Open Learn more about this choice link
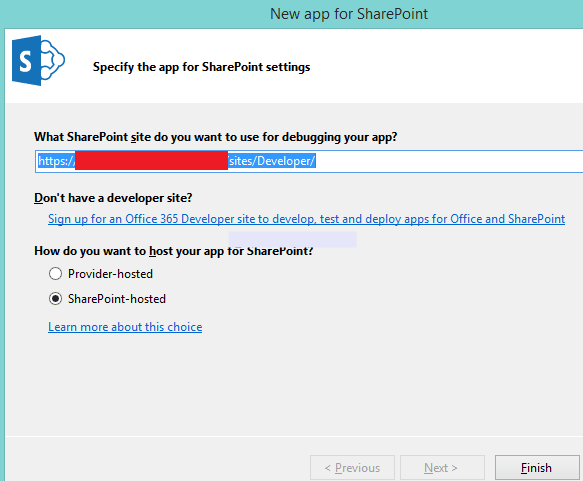The height and width of the screenshot is (481, 583). tap(125, 327)
